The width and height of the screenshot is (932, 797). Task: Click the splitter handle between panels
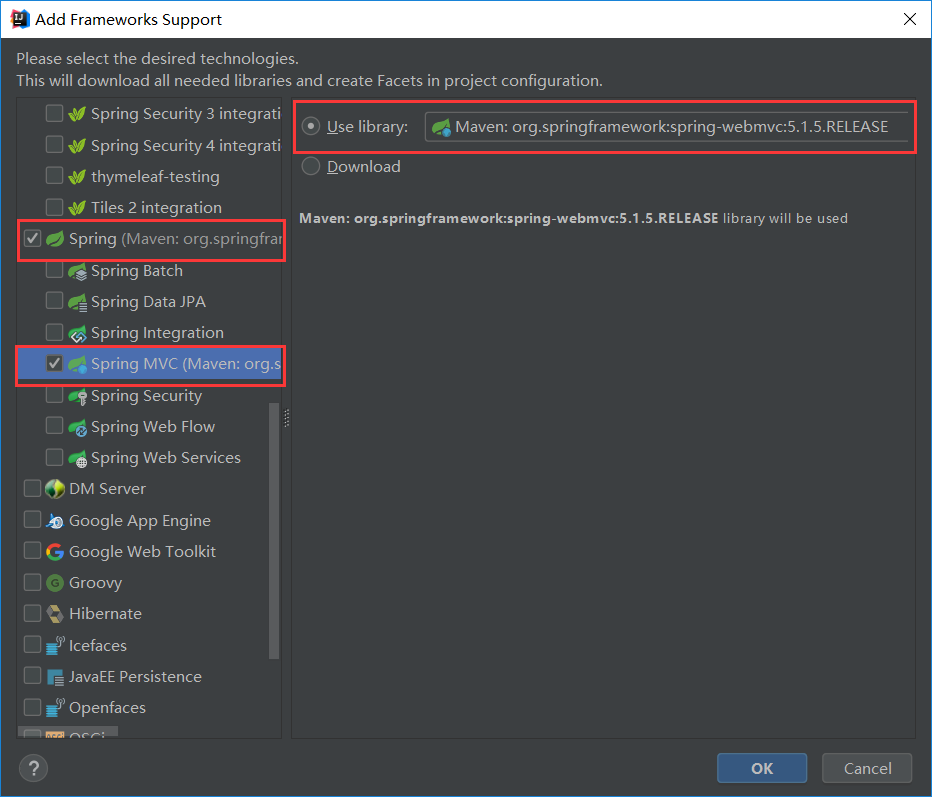click(x=286, y=418)
